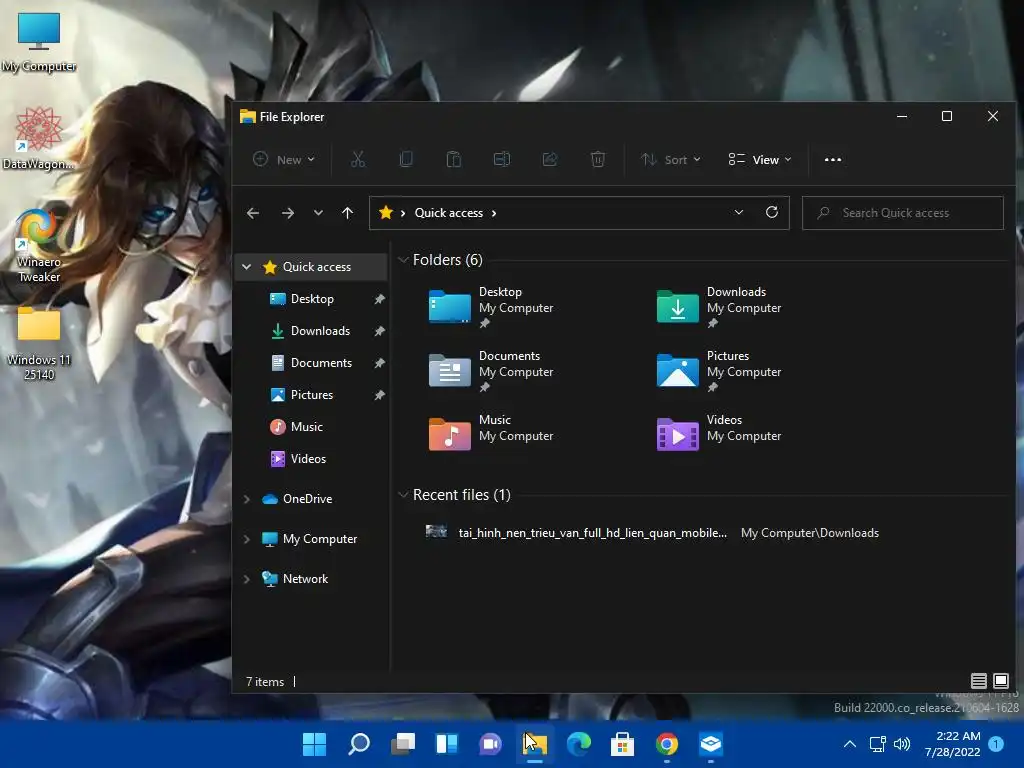The width and height of the screenshot is (1024, 768).
Task: Collapse Quick access in navigation pane
Action: [246, 266]
